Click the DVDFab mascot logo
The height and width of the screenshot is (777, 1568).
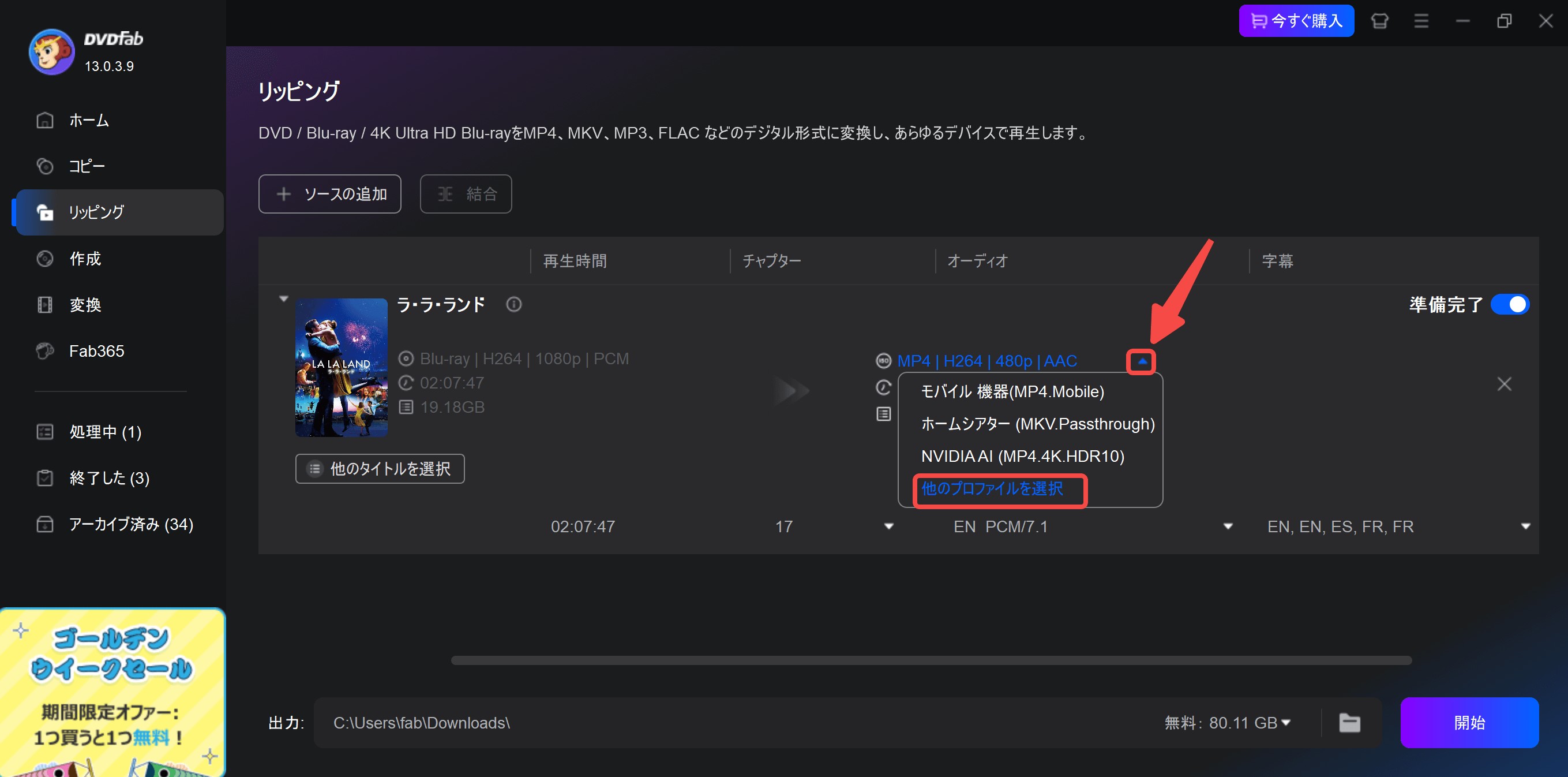(52, 52)
